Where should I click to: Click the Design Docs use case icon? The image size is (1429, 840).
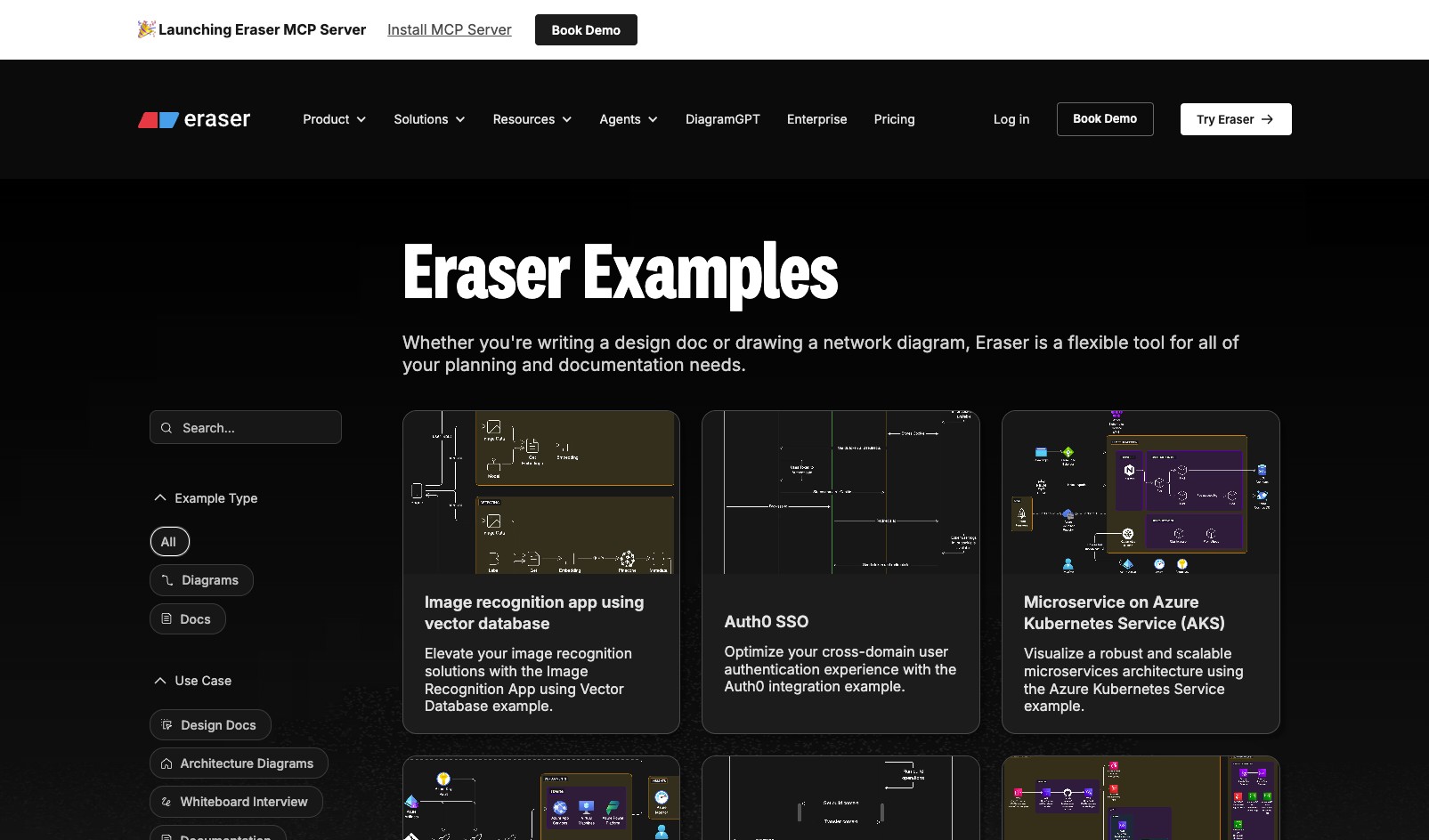click(167, 724)
